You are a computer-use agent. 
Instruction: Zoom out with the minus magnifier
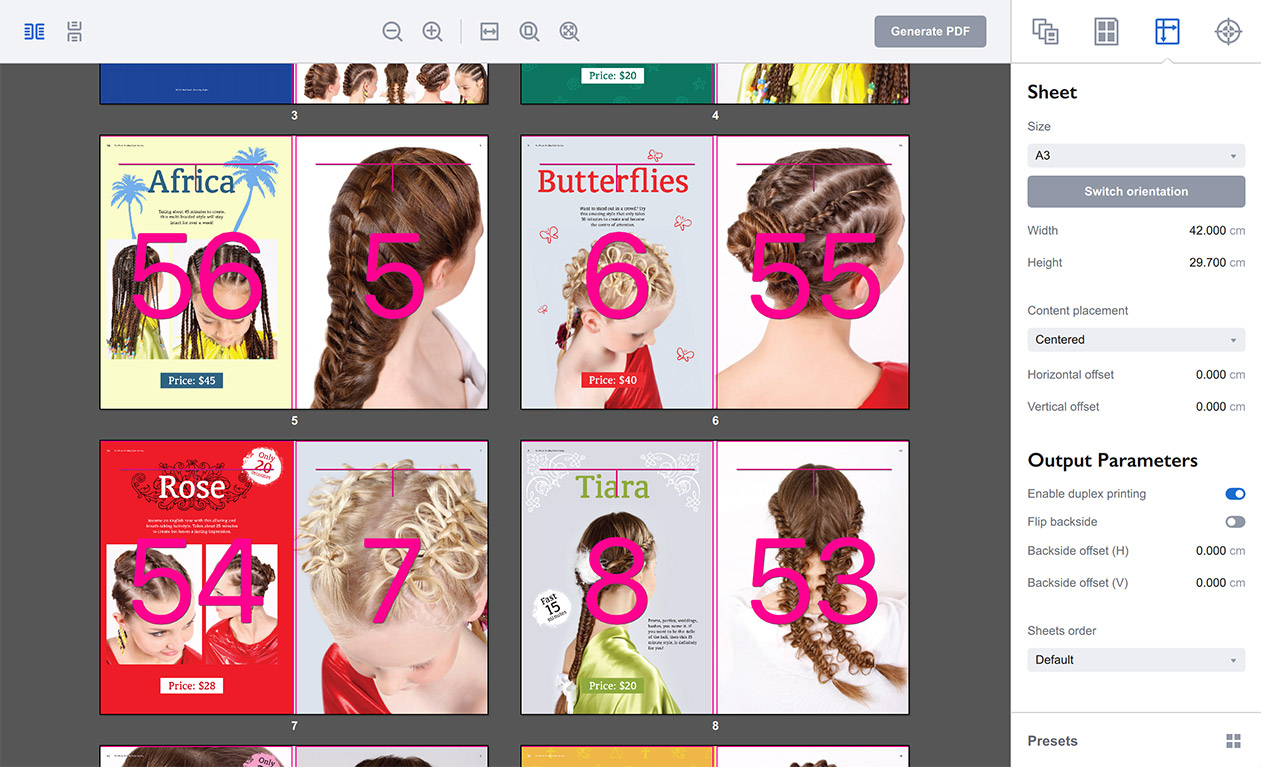pyautogui.click(x=392, y=32)
